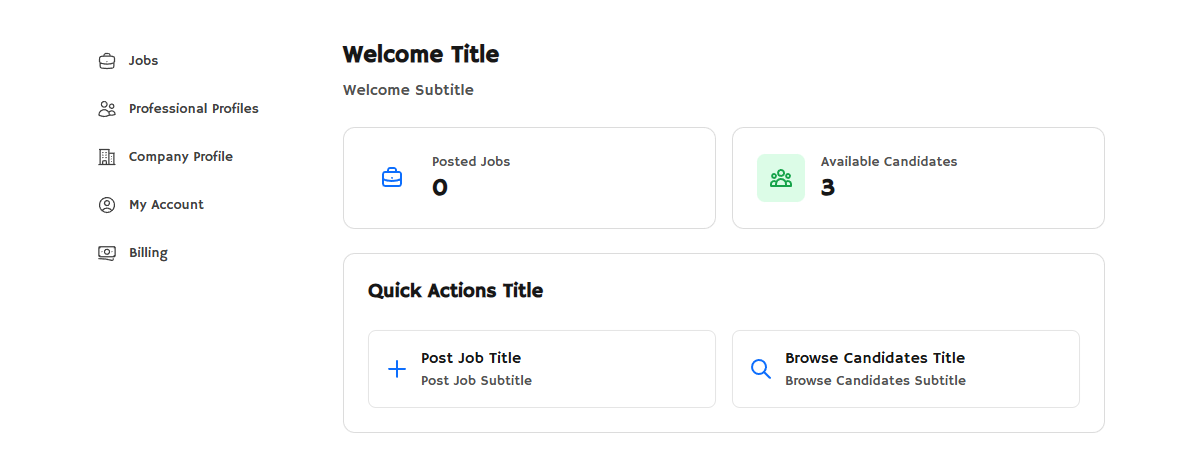Click the green candidates group icon
This screenshot has height=468, width=1181.
tap(781, 178)
